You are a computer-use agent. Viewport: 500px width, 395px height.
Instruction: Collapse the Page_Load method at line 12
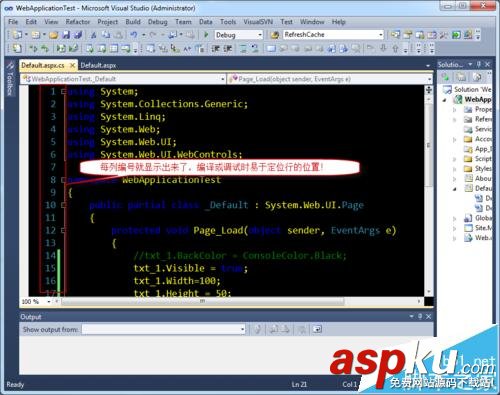click(x=63, y=230)
